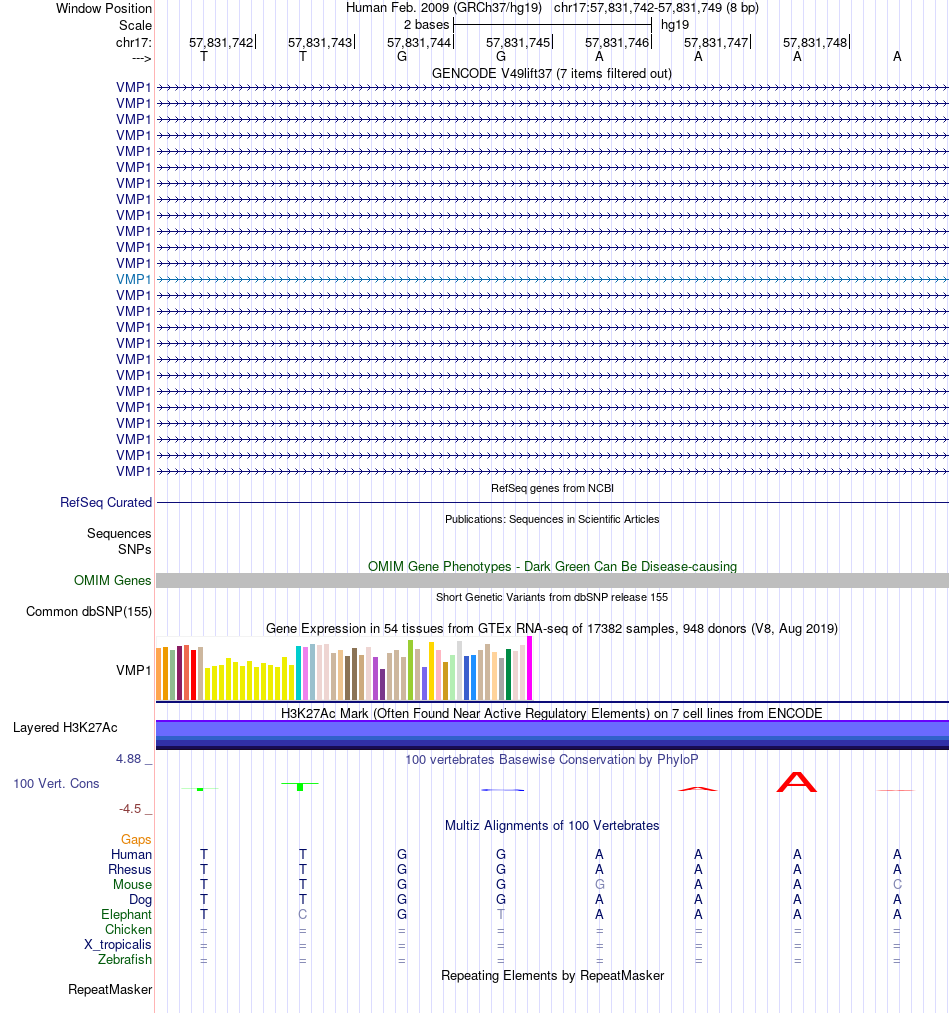Click the Dog species label
Viewport: 950px width, 1013px height.
pos(140,899)
